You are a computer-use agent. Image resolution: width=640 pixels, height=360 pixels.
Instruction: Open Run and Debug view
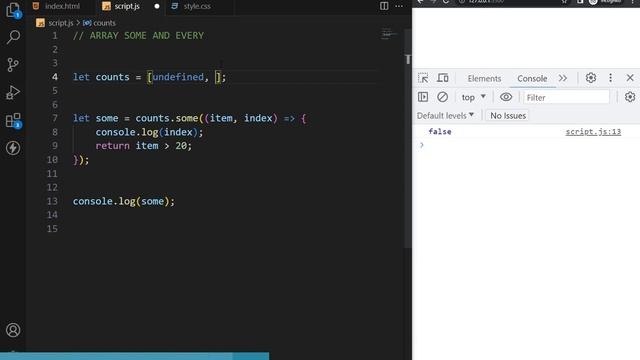click(13, 92)
